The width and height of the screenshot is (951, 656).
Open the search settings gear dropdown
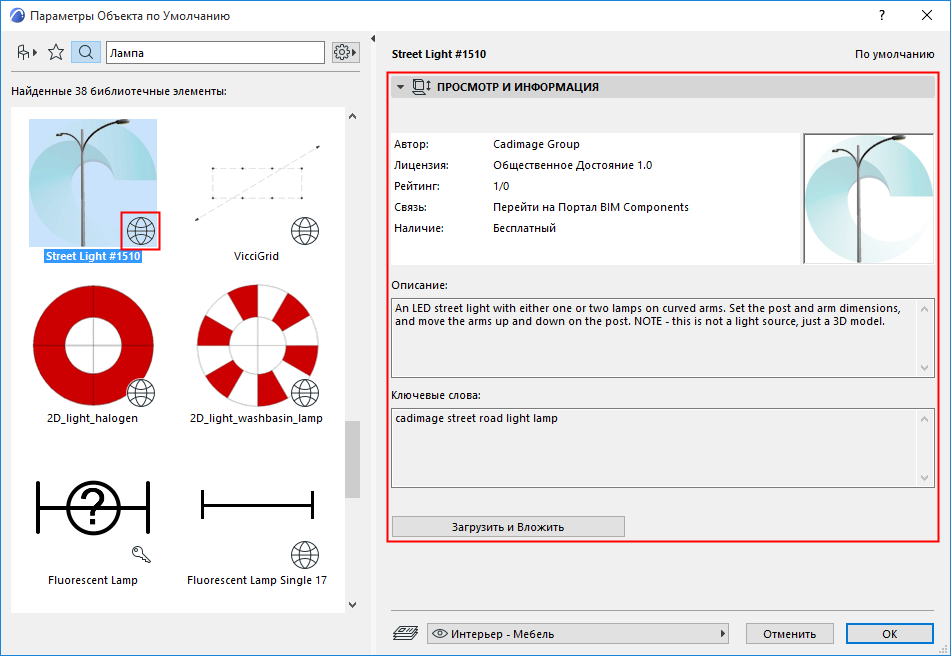point(345,53)
